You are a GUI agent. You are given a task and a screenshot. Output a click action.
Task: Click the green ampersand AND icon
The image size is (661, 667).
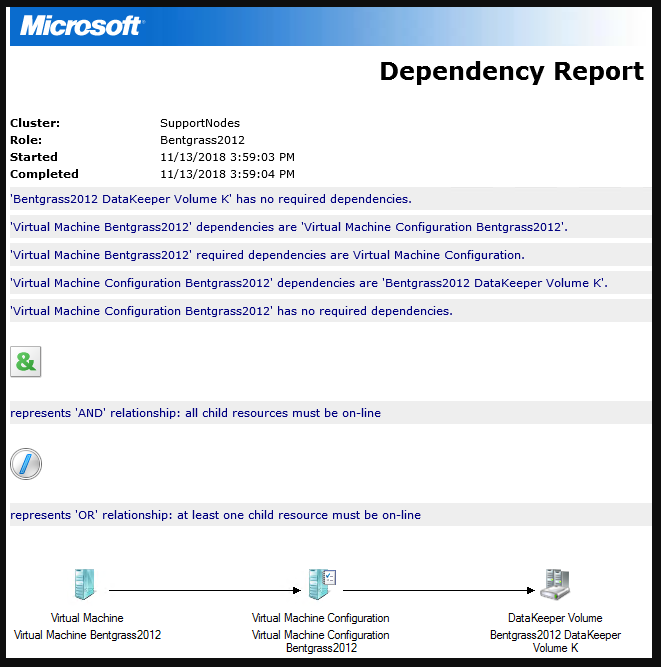pos(26,362)
